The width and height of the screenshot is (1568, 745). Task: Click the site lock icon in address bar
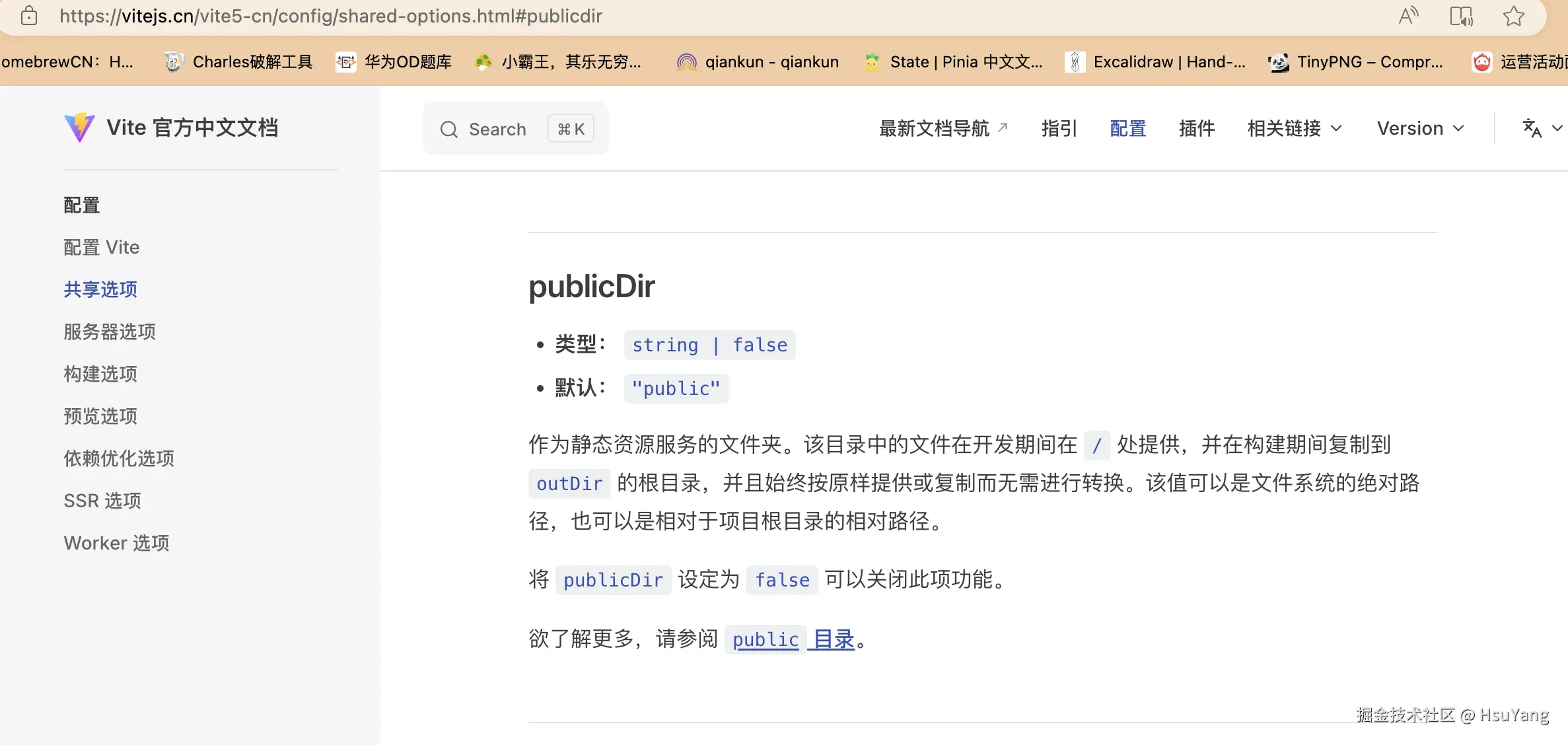click(x=29, y=16)
